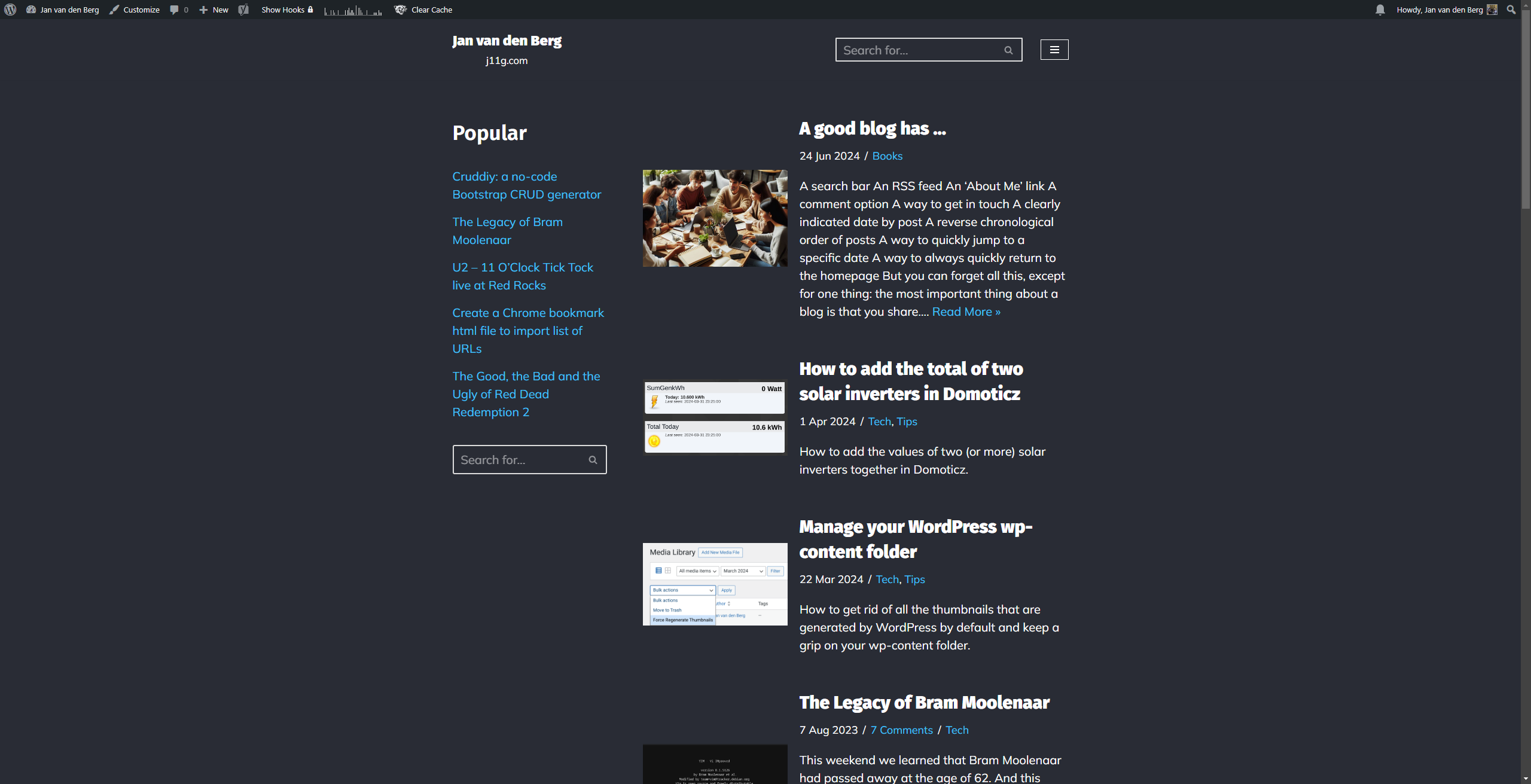Toggle the hamburger navigation menu
The width and height of the screenshot is (1531, 784).
(x=1054, y=50)
